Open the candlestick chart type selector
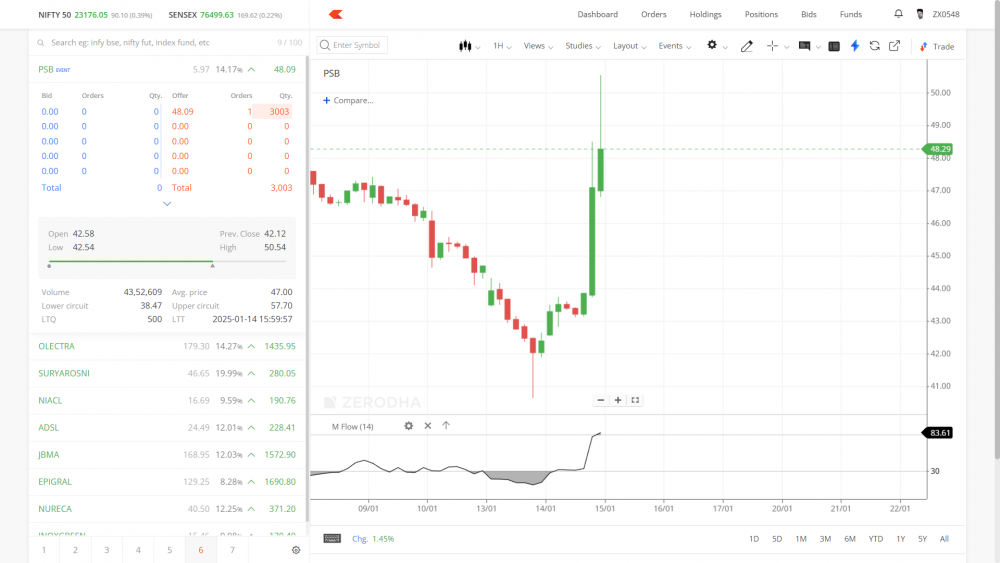Viewport: 1000px width, 563px height. pos(469,46)
